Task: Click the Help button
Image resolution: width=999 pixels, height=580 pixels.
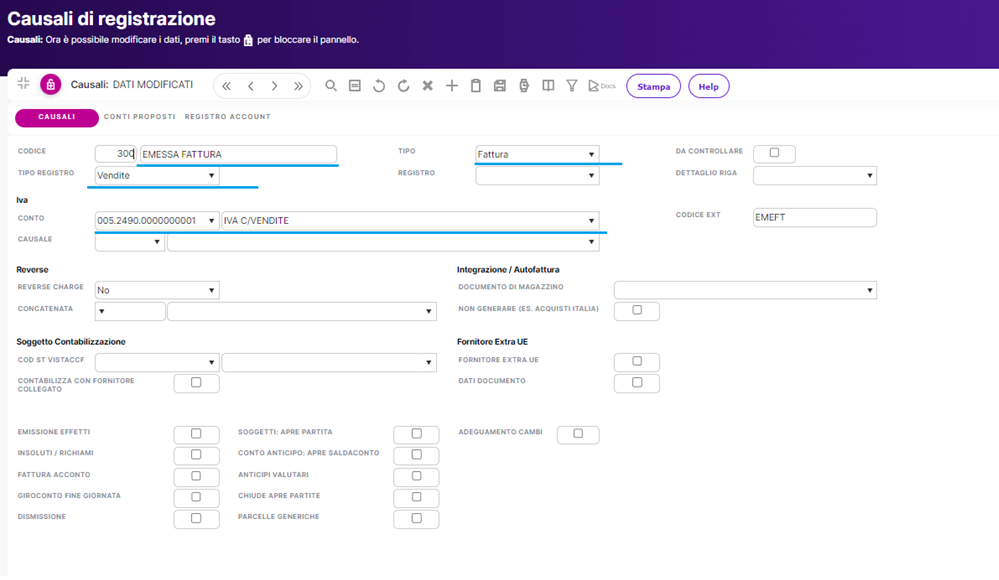Action: click(708, 86)
